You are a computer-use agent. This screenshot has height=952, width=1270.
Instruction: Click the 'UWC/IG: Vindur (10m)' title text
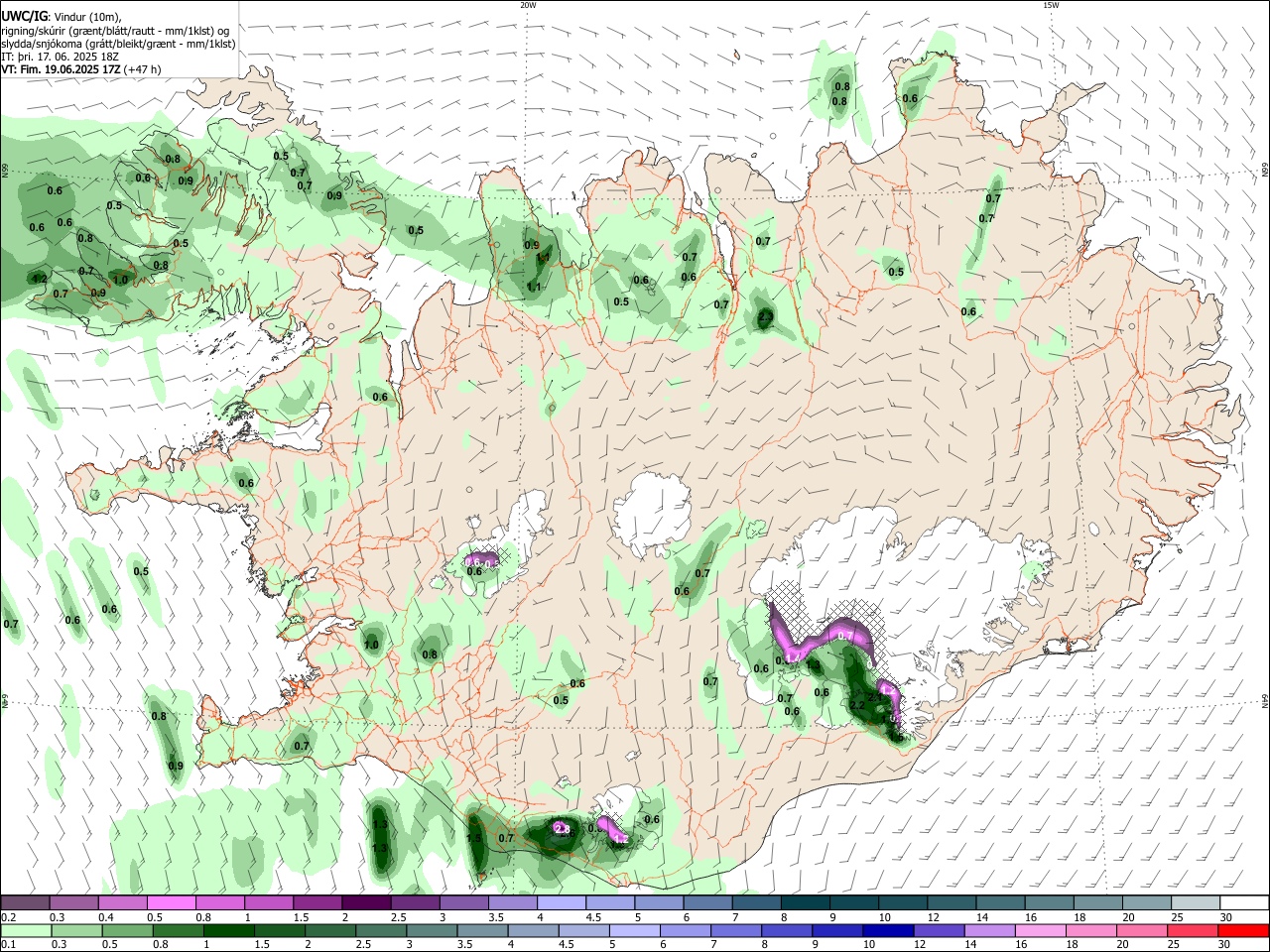pyautogui.click(x=62, y=17)
